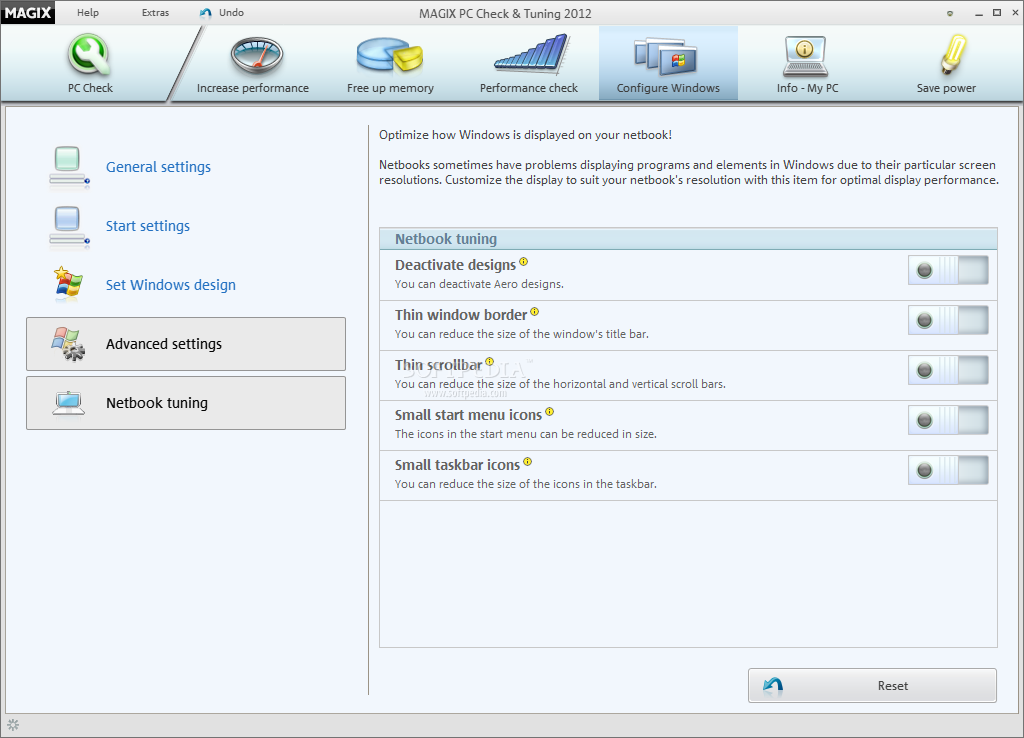This screenshot has height=738, width=1024.
Task: Switch to the Free up memory tab label
Action: tap(391, 88)
